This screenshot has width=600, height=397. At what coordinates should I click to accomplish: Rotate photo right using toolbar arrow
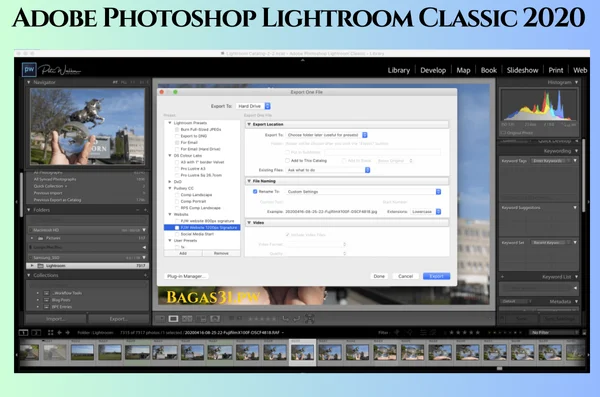click(297, 319)
